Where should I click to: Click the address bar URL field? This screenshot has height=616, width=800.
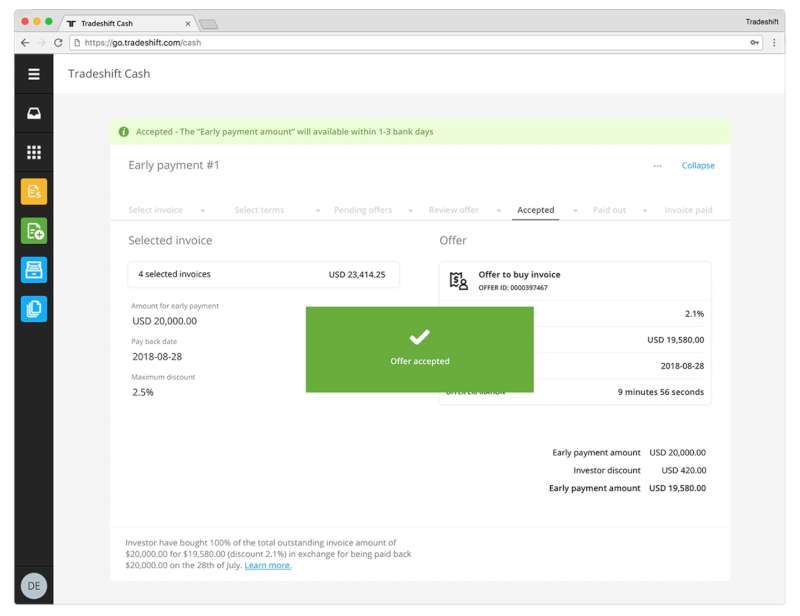coord(416,43)
